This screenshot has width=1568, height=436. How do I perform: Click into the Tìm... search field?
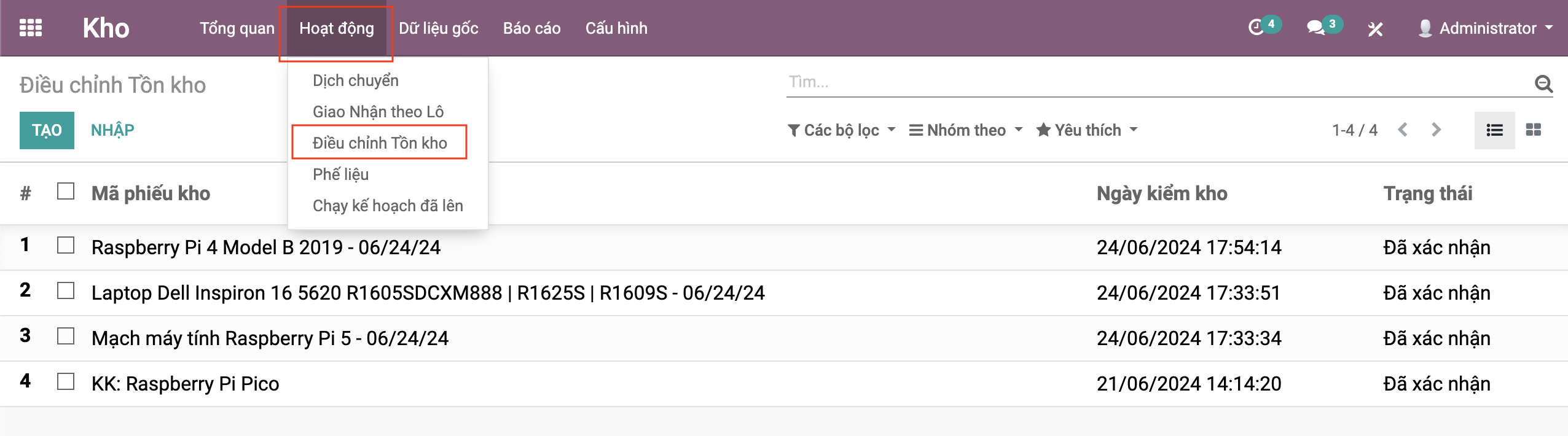(x=1155, y=82)
